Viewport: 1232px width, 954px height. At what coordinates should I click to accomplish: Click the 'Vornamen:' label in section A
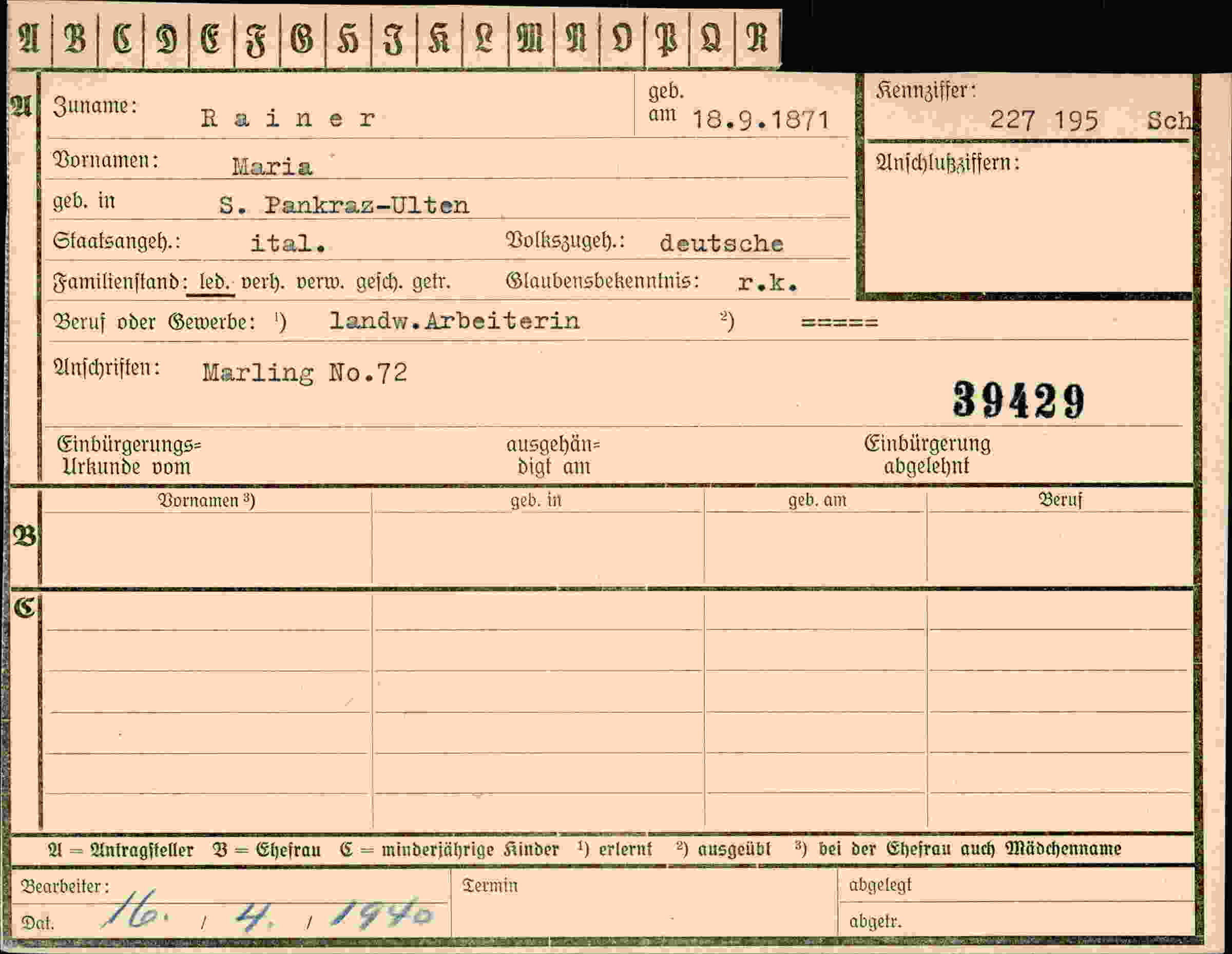coord(105,161)
